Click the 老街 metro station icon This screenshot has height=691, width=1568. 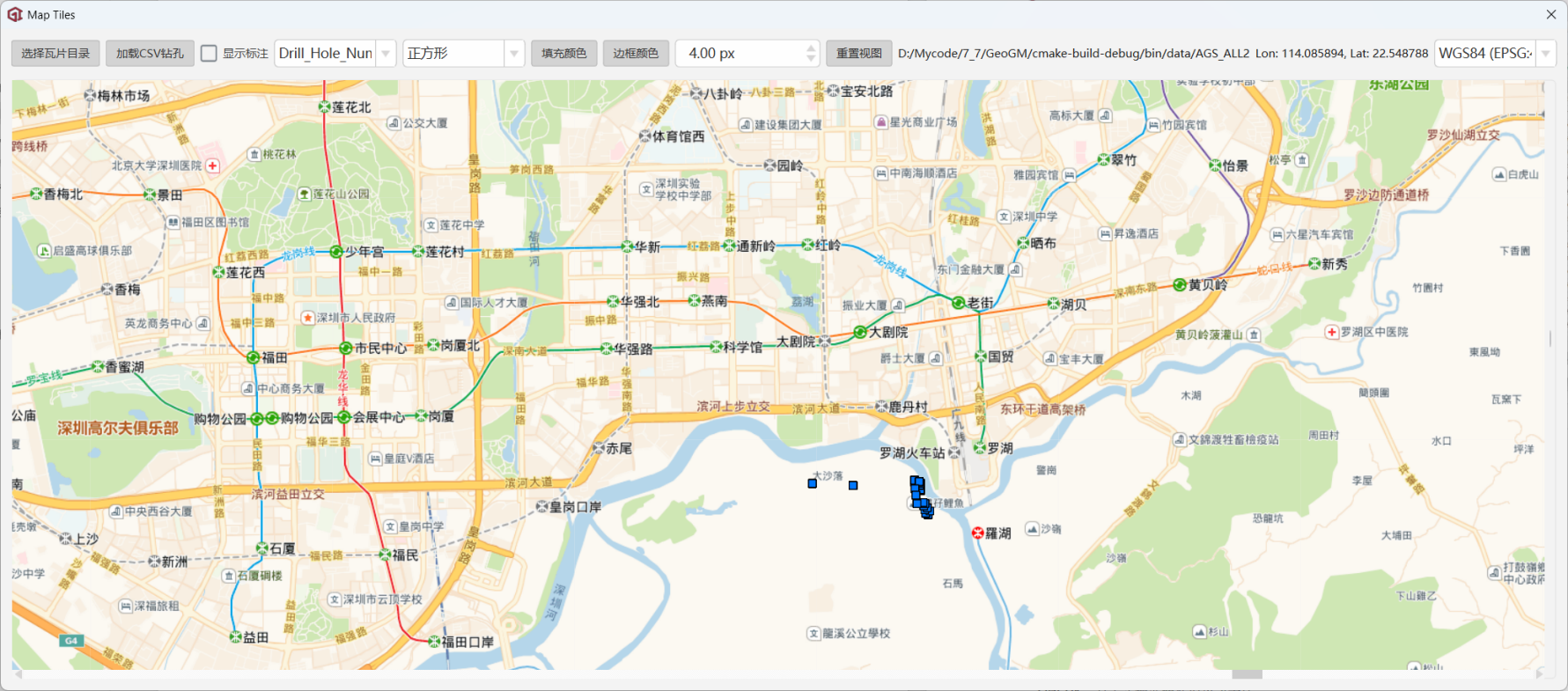(x=958, y=303)
